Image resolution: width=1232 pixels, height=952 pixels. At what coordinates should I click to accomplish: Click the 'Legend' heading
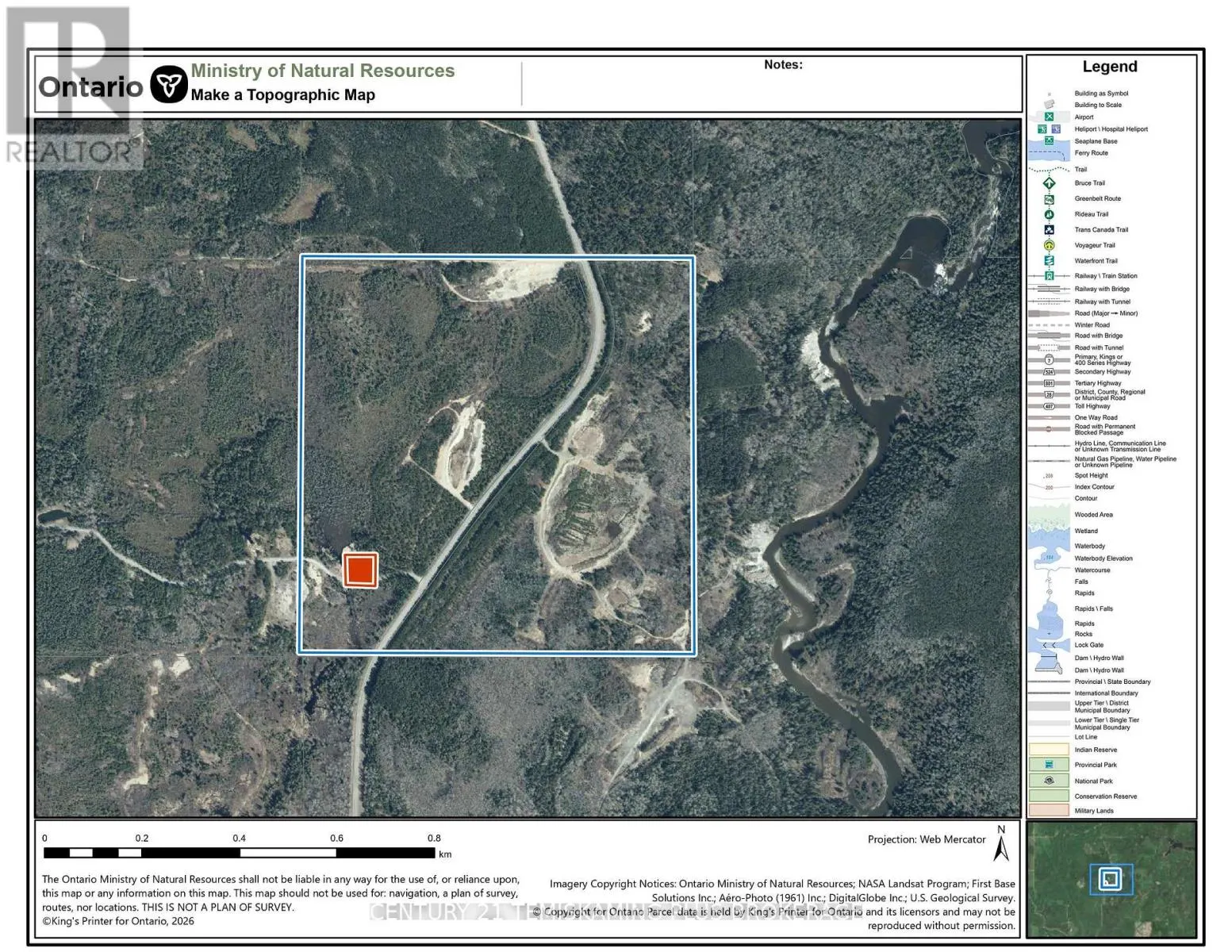pos(1110,67)
